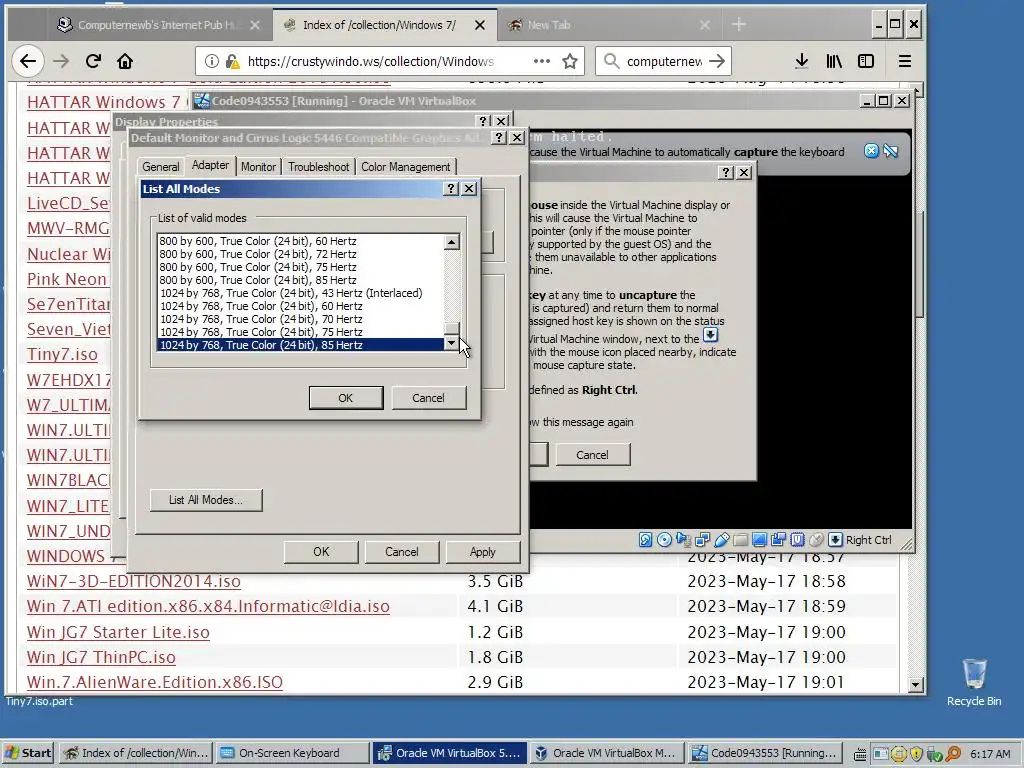Switch to On-Screen Keyboard taskbar item
The image size is (1024, 768).
[293, 753]
